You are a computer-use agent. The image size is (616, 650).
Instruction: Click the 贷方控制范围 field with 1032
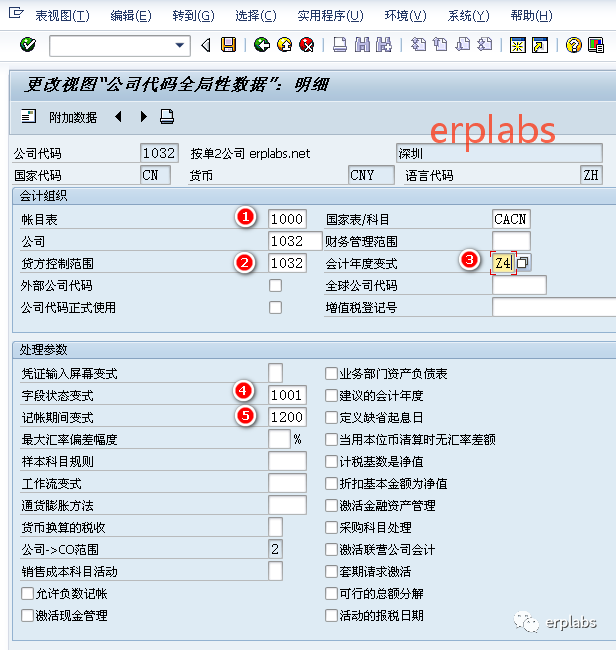coord(287,263)
